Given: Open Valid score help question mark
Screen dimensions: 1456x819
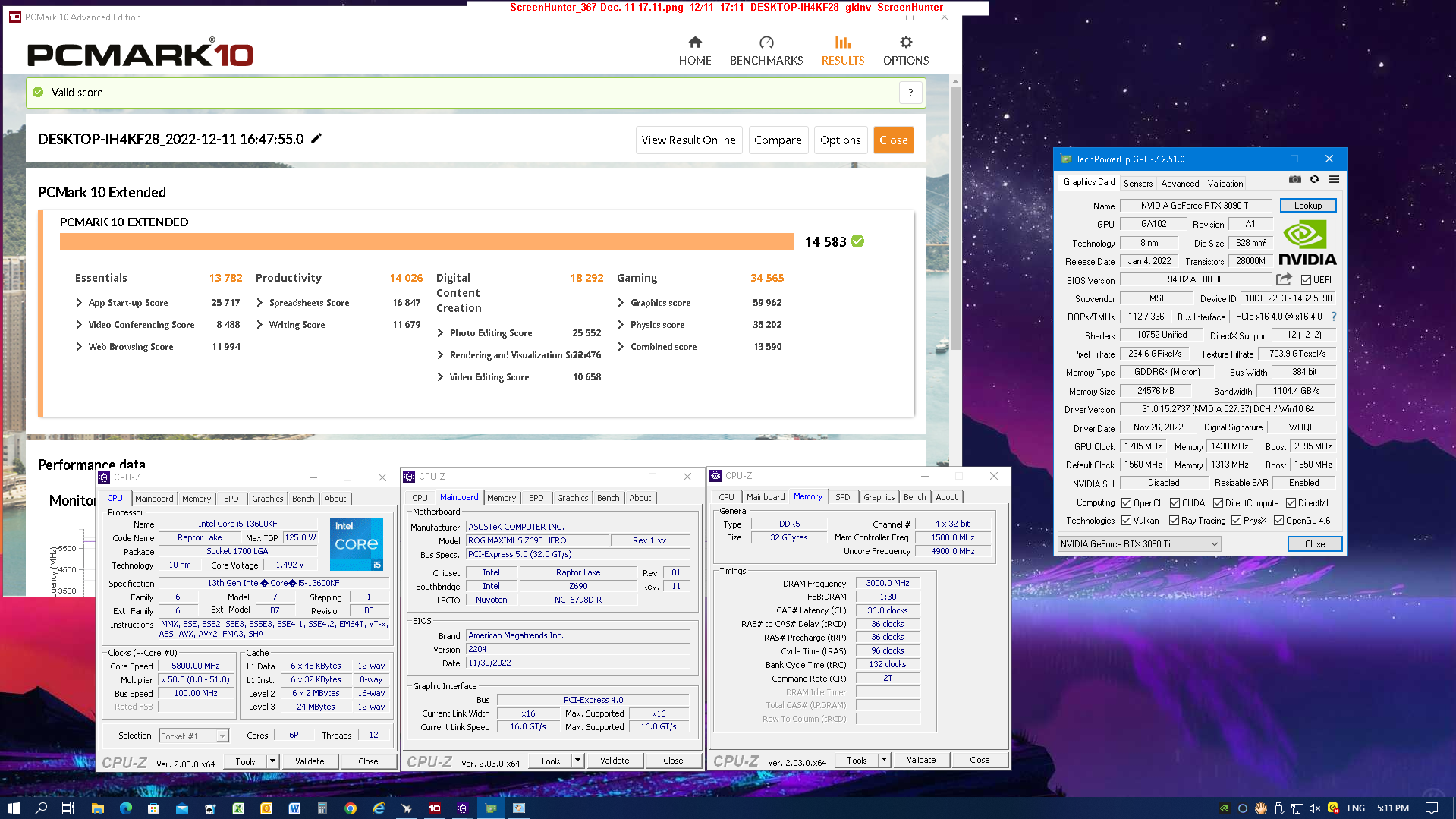Looking at the screenshot, I should click(910, 93).
